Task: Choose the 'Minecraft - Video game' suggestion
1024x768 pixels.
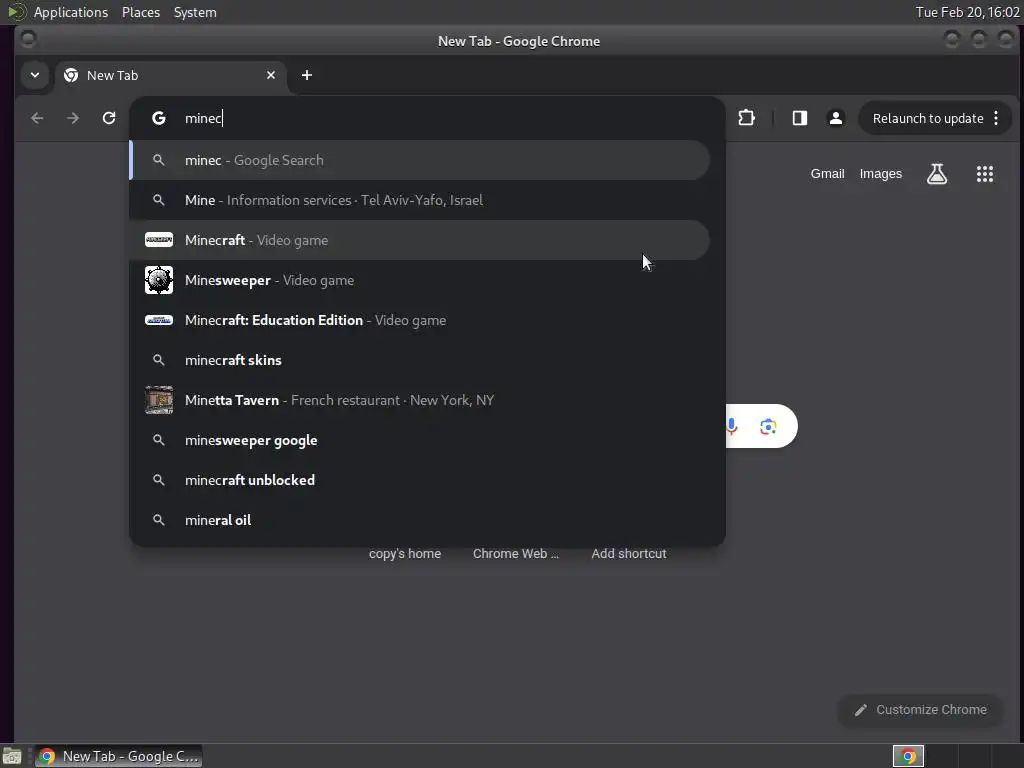Action: (420, 240)
